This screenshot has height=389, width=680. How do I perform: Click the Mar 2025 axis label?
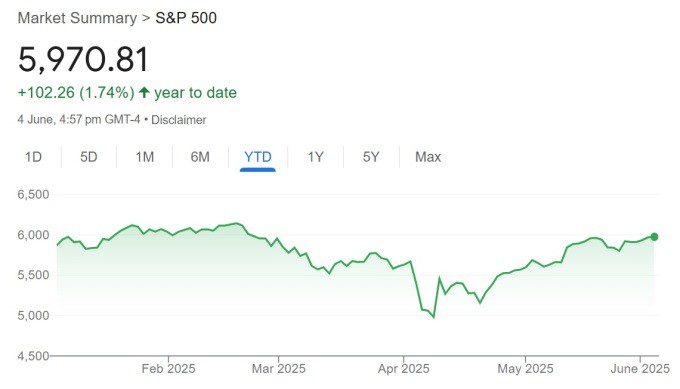coord(278,369)
